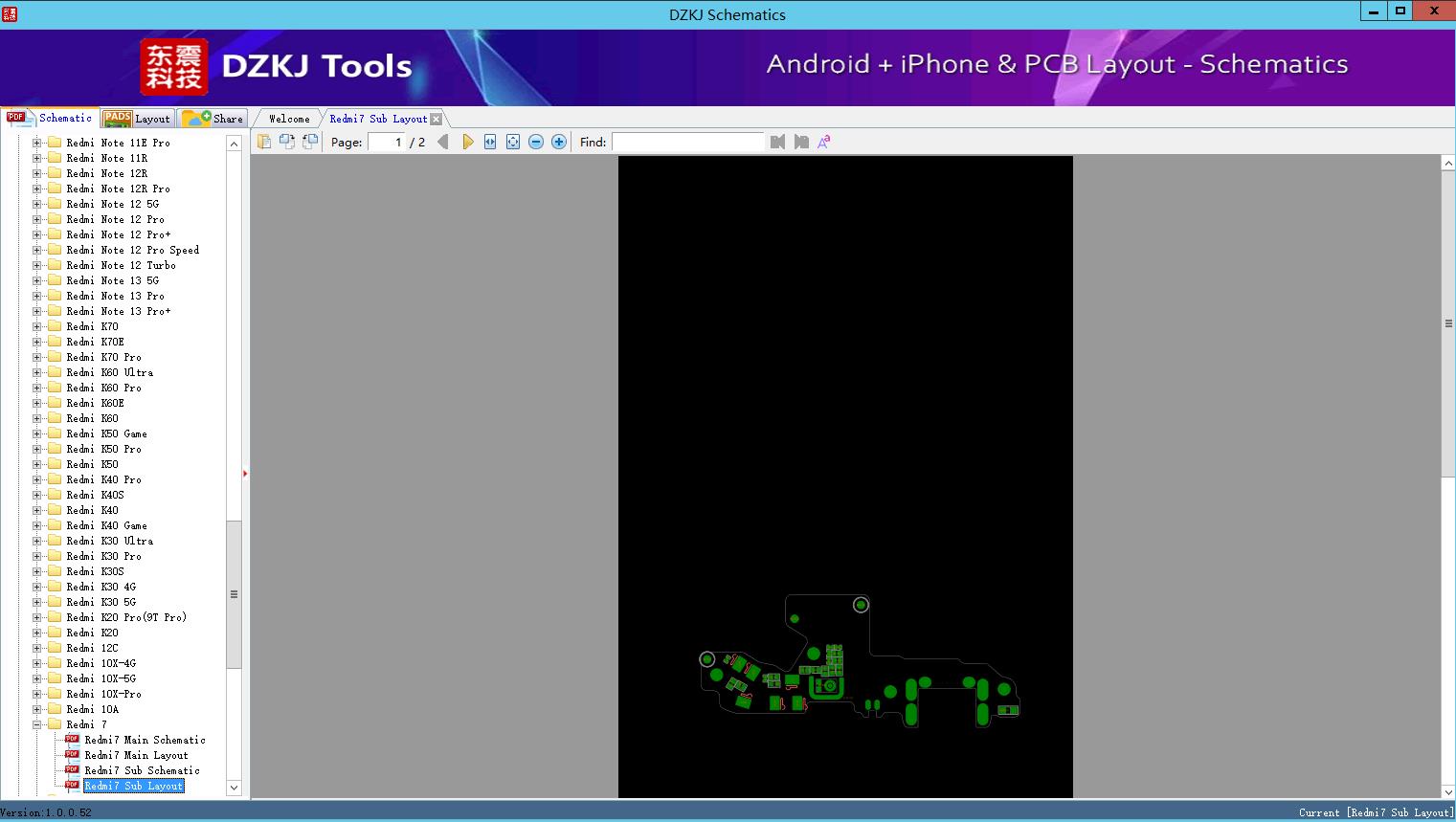Select the Redmi7 Sub Layout PDF
1456x822 pixels.
[x=134, y=786]
